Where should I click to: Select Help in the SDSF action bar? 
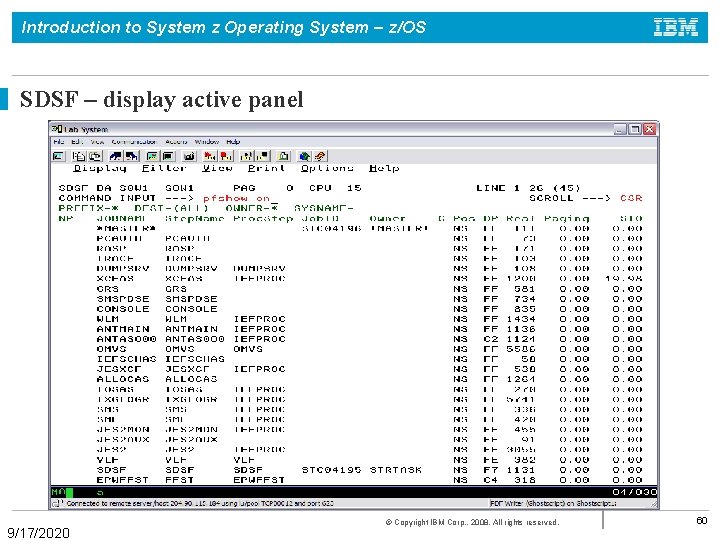point(384,168)
